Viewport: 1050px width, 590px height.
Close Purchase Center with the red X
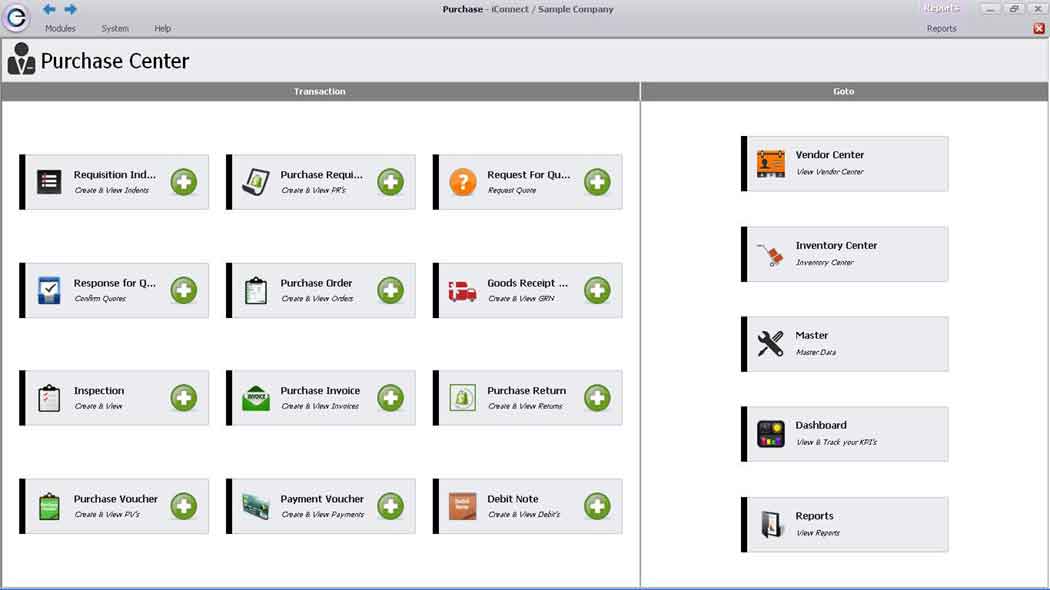point(1039,29)
